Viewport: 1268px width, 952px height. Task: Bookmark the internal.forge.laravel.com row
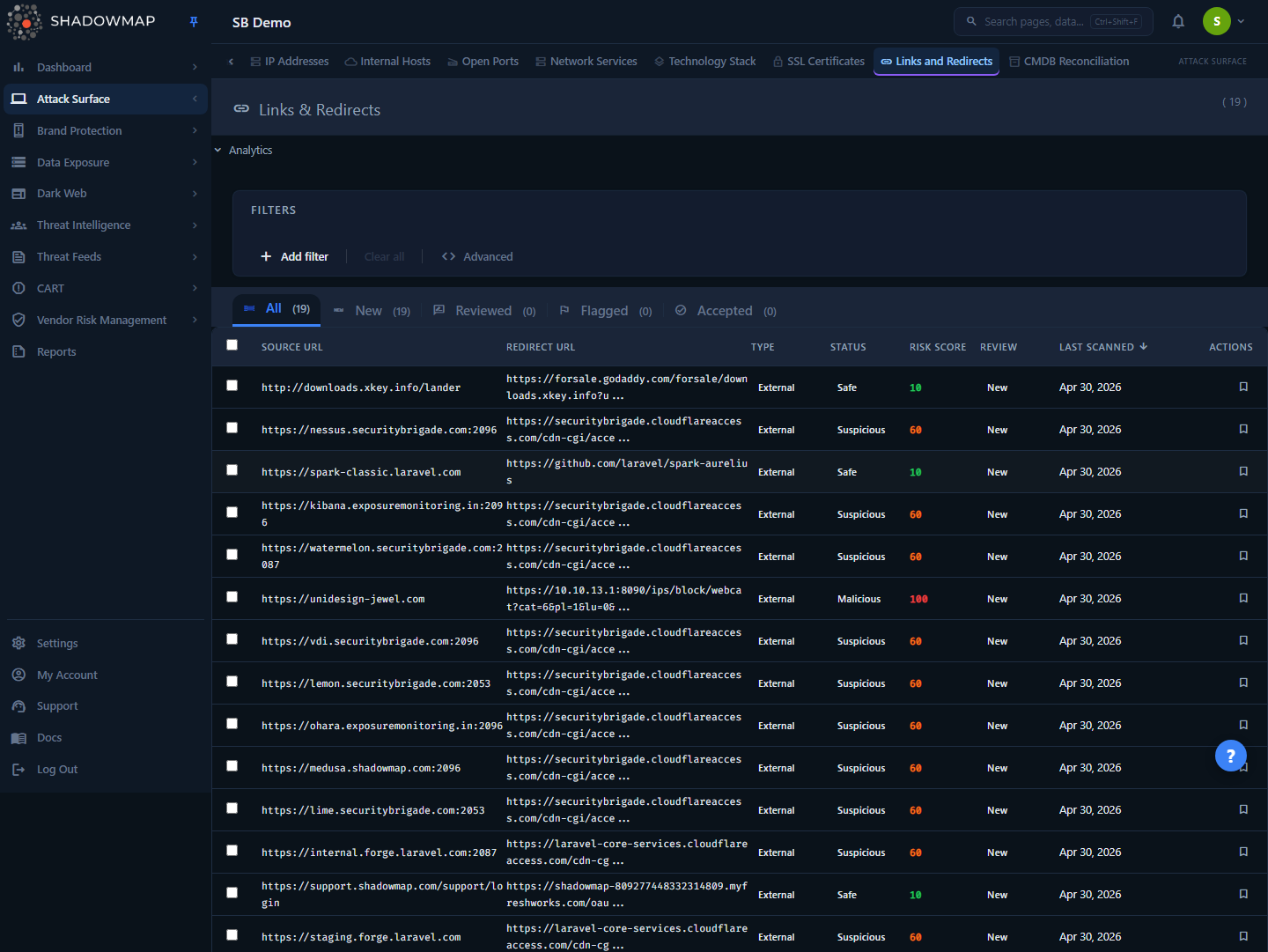(1243, 852)
